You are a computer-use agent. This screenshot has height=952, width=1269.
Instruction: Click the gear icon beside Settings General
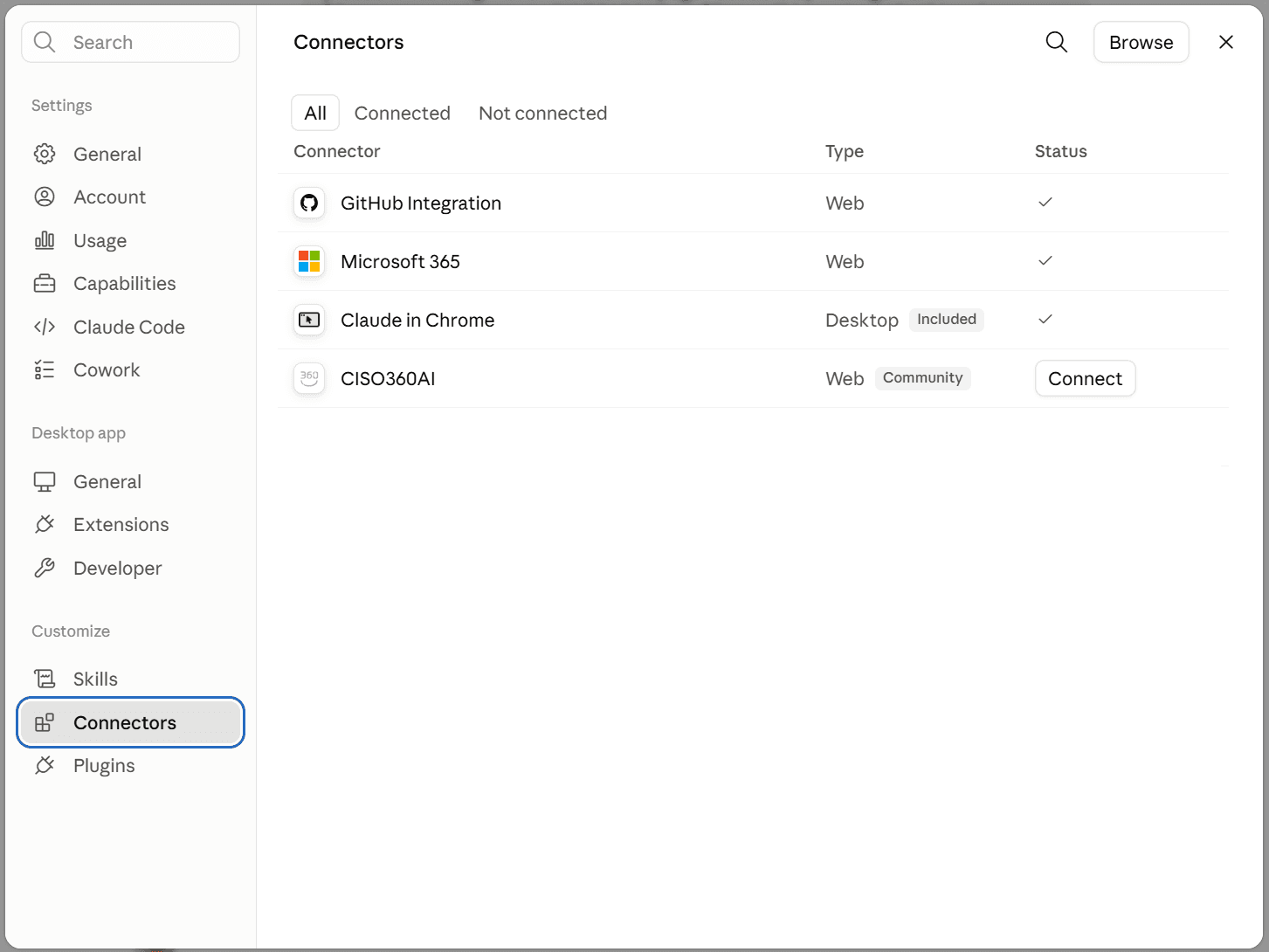[x=45, y=154]
